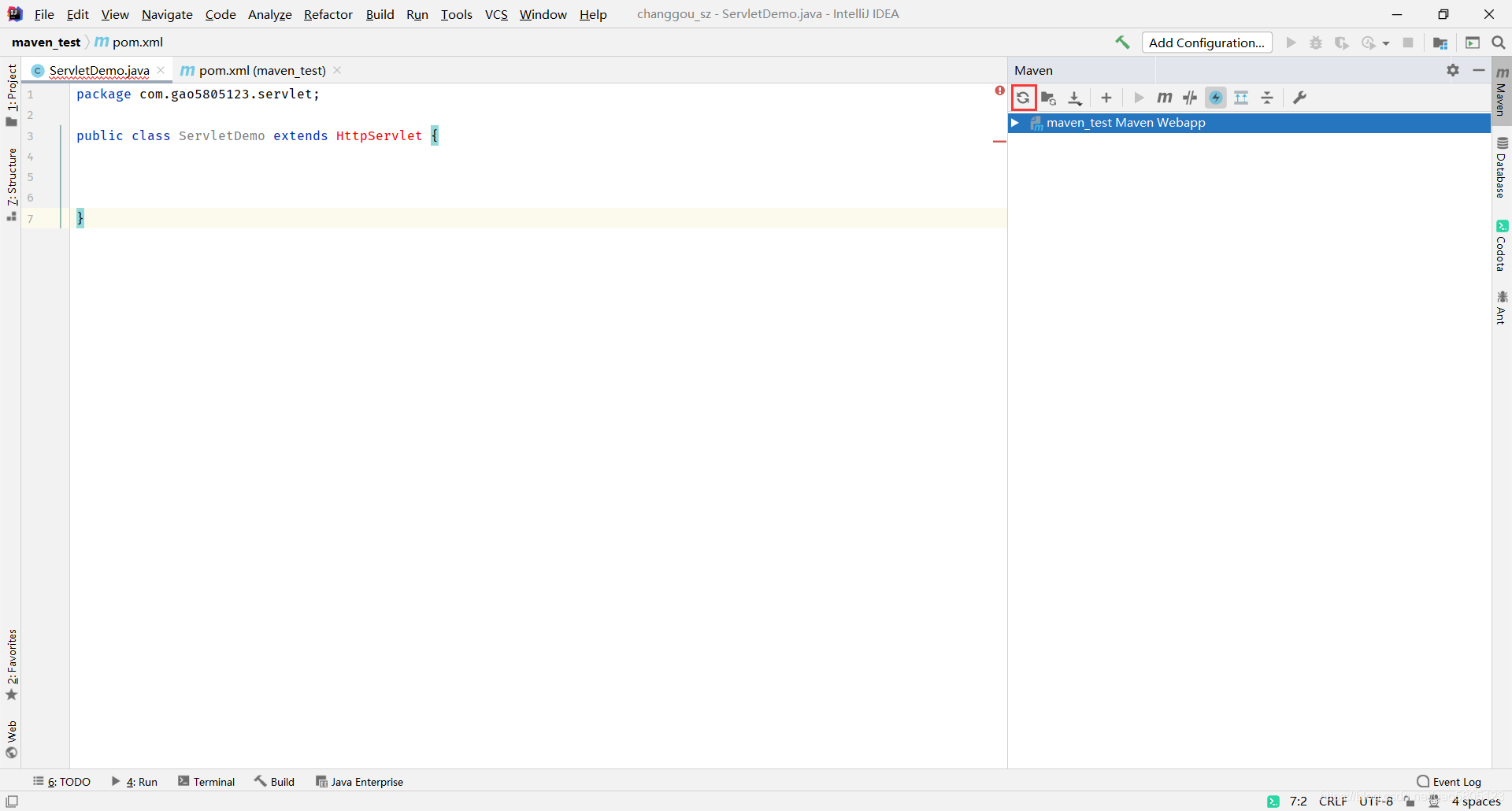Click the Codota status bar icon
The width and height of the screenshot is (1512, 811).
pos(1273,802)
